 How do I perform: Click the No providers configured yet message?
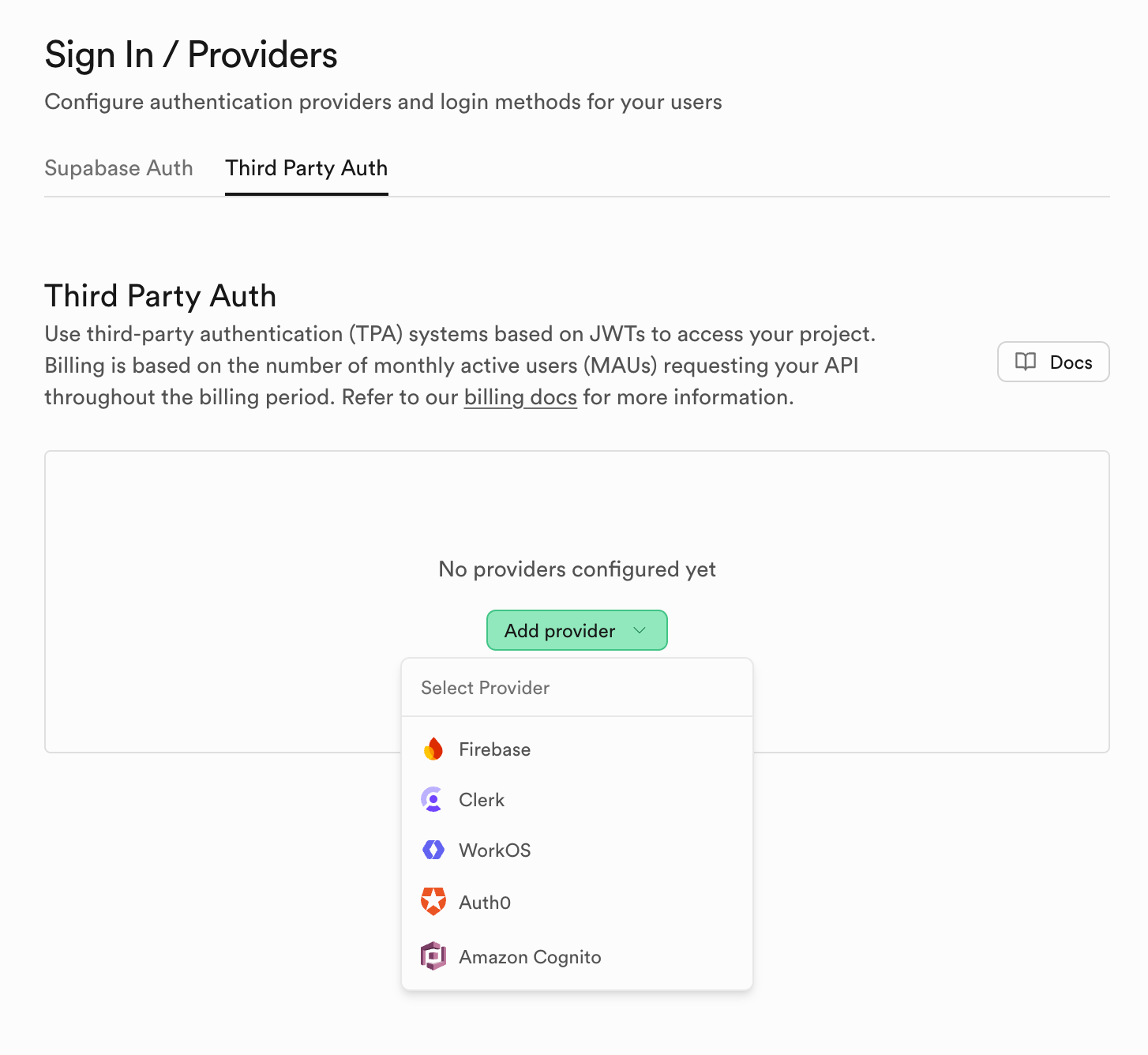click(x=577, y=569)
